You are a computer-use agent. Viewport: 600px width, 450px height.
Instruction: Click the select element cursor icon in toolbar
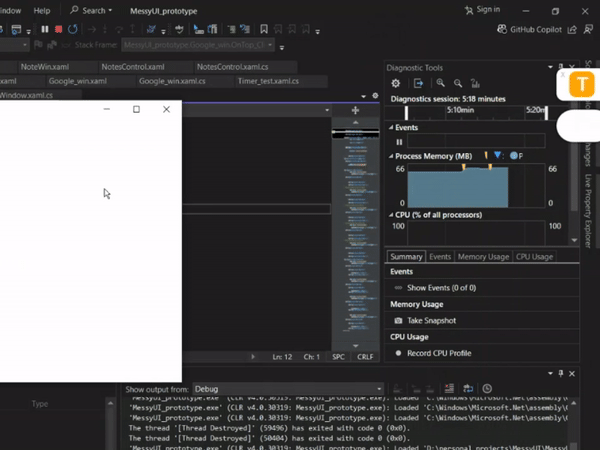click(198, 29)
